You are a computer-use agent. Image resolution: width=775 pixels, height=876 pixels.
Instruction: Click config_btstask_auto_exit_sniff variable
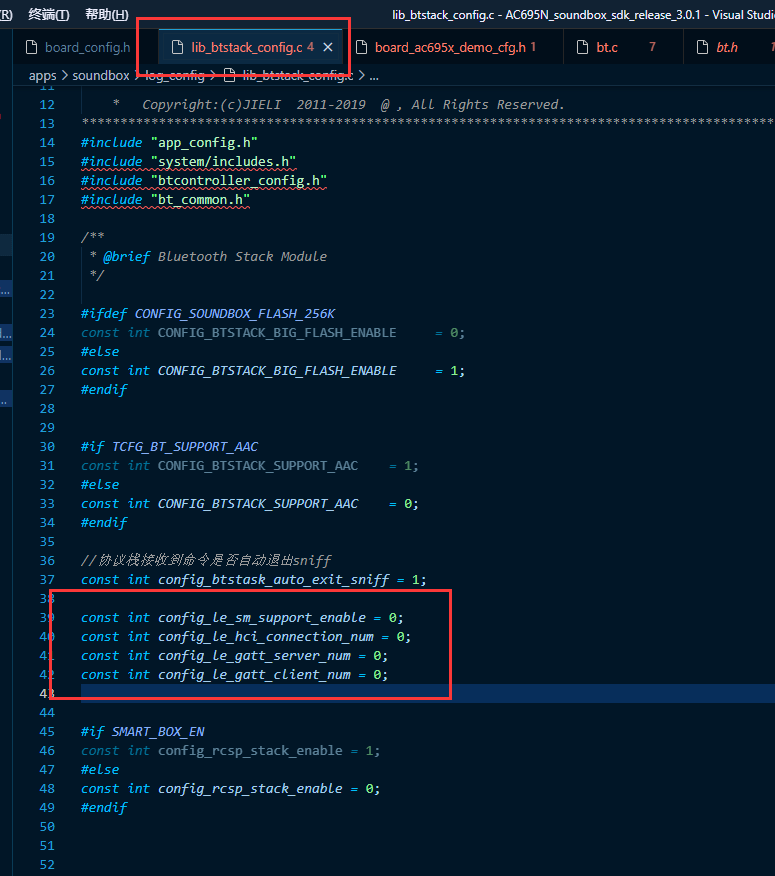click(x=273, y=579)
